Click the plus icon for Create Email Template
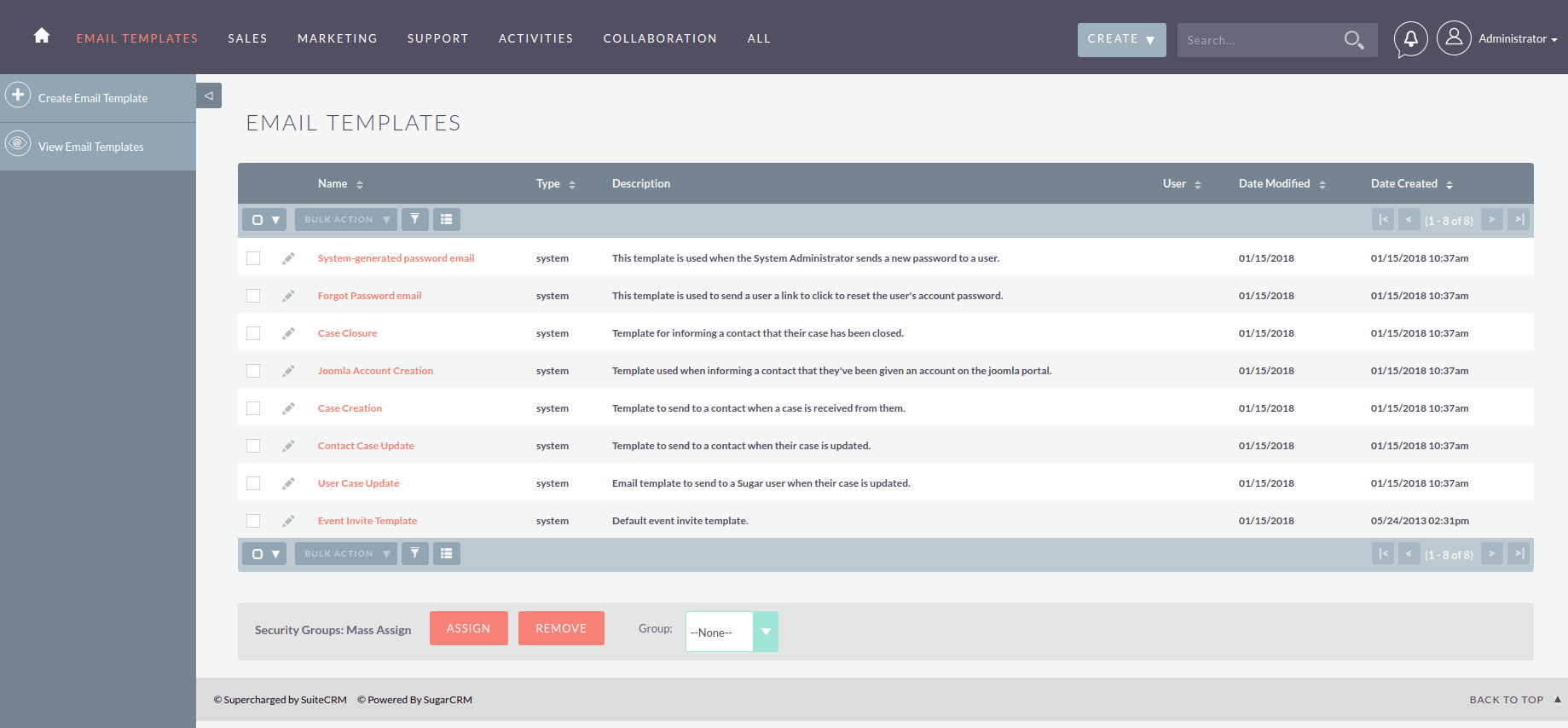This screenshot has height=728, width=1568. point(18,95)
